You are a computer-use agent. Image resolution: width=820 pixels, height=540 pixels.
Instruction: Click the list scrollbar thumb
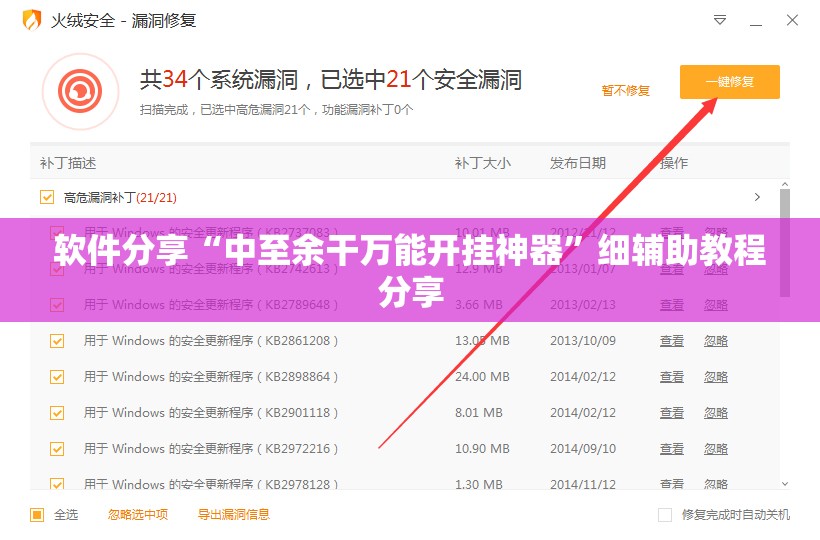(x=784, y=243)
